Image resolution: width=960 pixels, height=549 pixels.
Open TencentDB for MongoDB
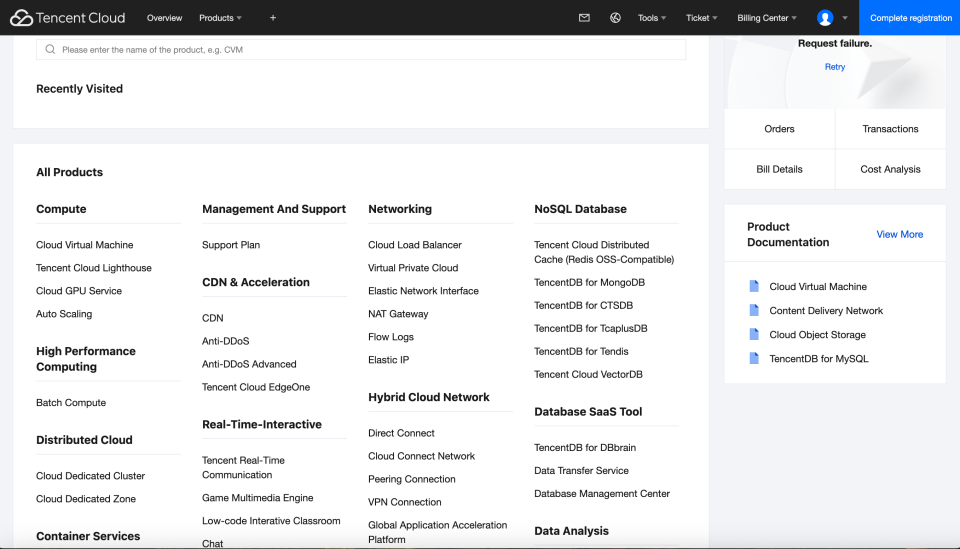pos(589,282)
